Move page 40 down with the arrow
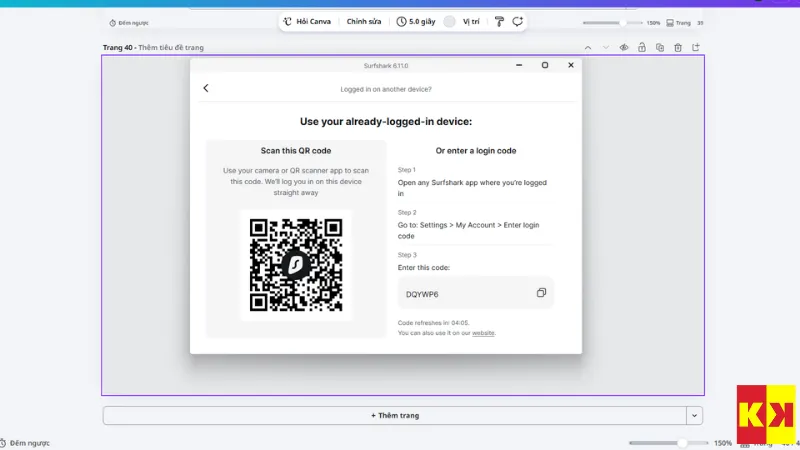Viewport: 800px width, 450px height. [x=606, y=47]
